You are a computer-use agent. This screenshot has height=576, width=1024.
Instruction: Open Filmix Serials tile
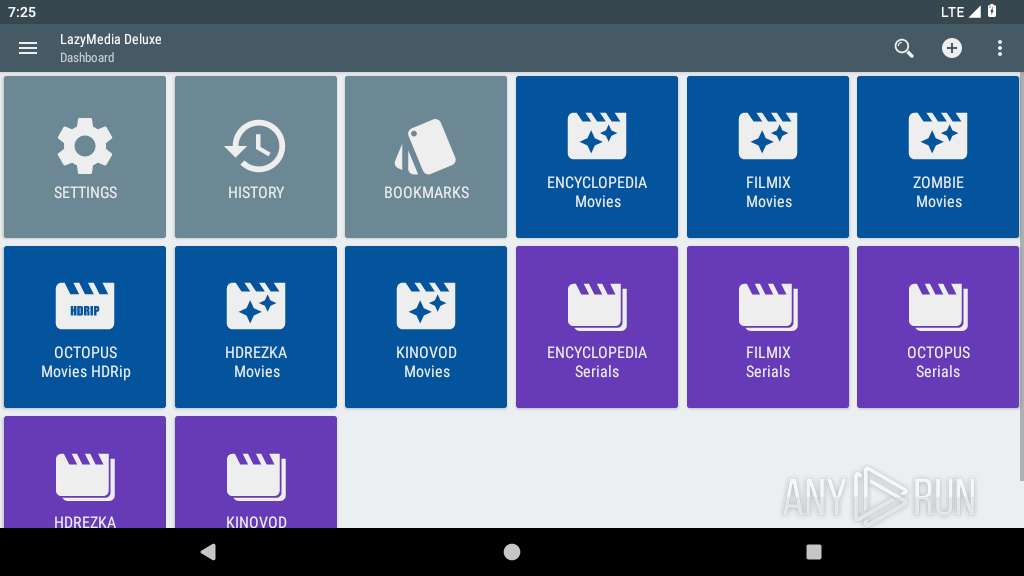(x=768, y=327)
